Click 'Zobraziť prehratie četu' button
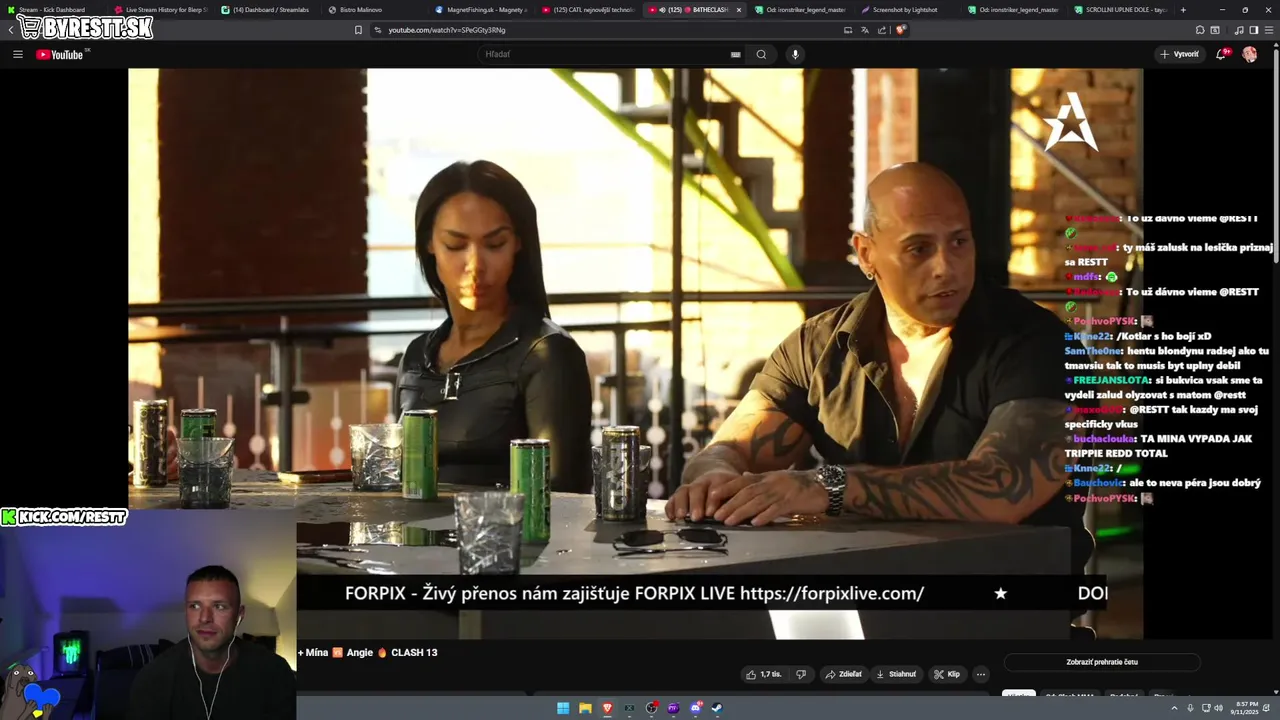This screenshot has width=1280, height=720. 1101,662
